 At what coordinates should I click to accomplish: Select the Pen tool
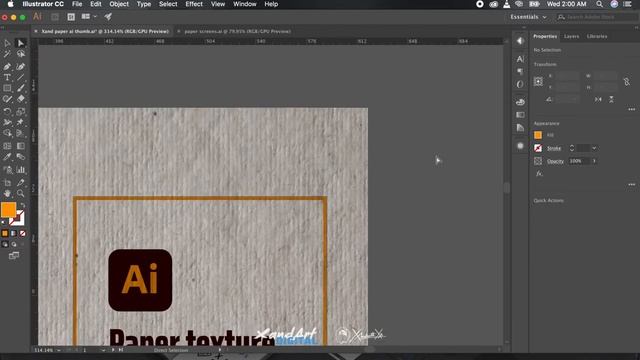[x=7, y=66]
